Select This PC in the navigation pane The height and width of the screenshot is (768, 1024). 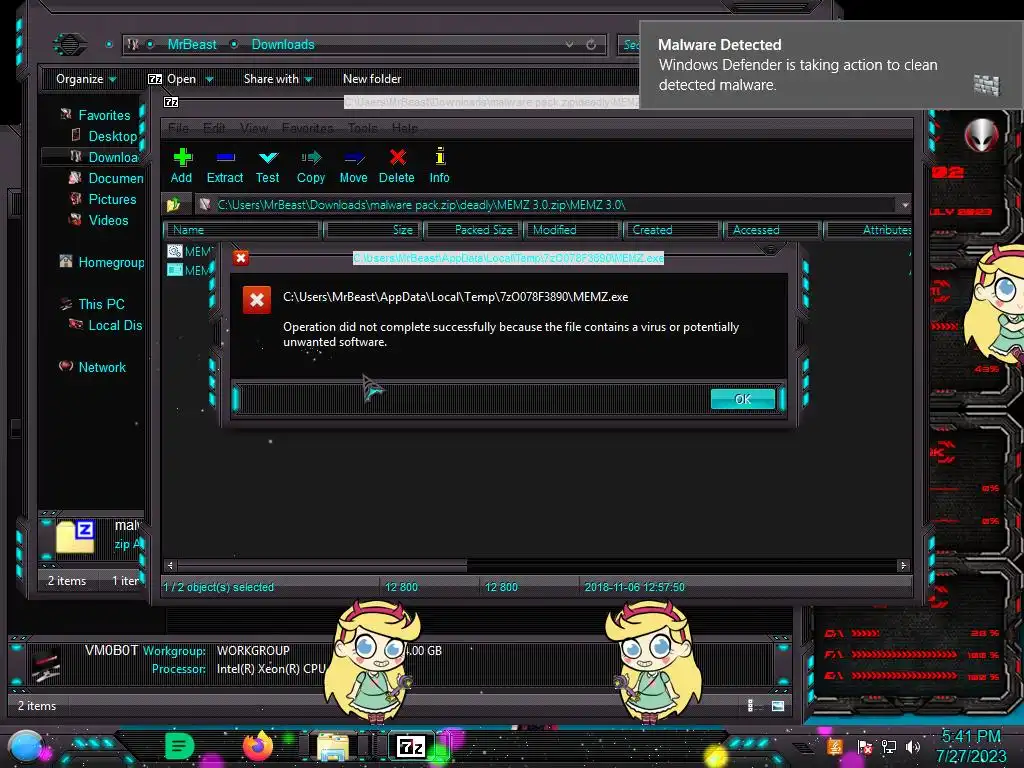101,304
